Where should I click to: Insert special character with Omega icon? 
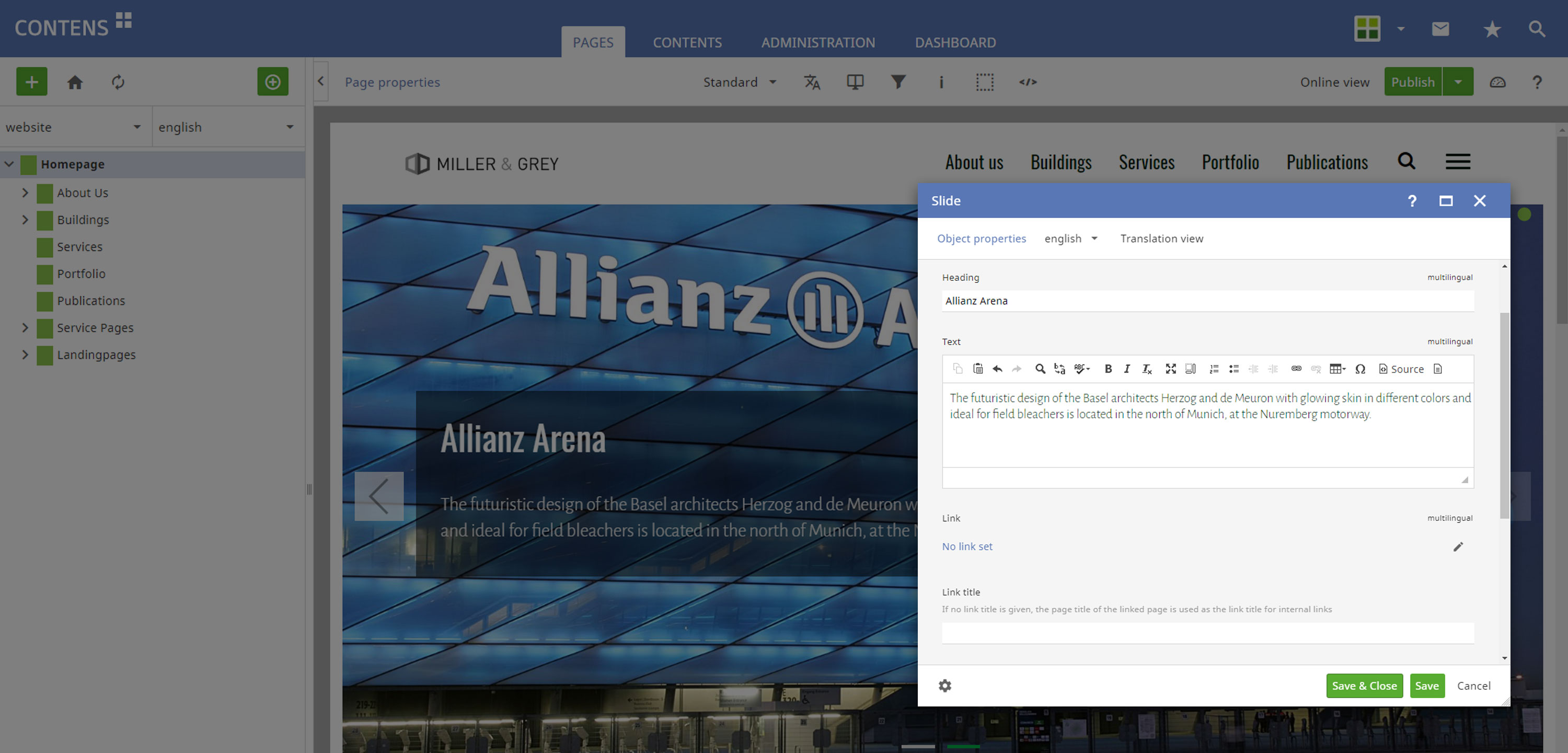[1361, 369]
